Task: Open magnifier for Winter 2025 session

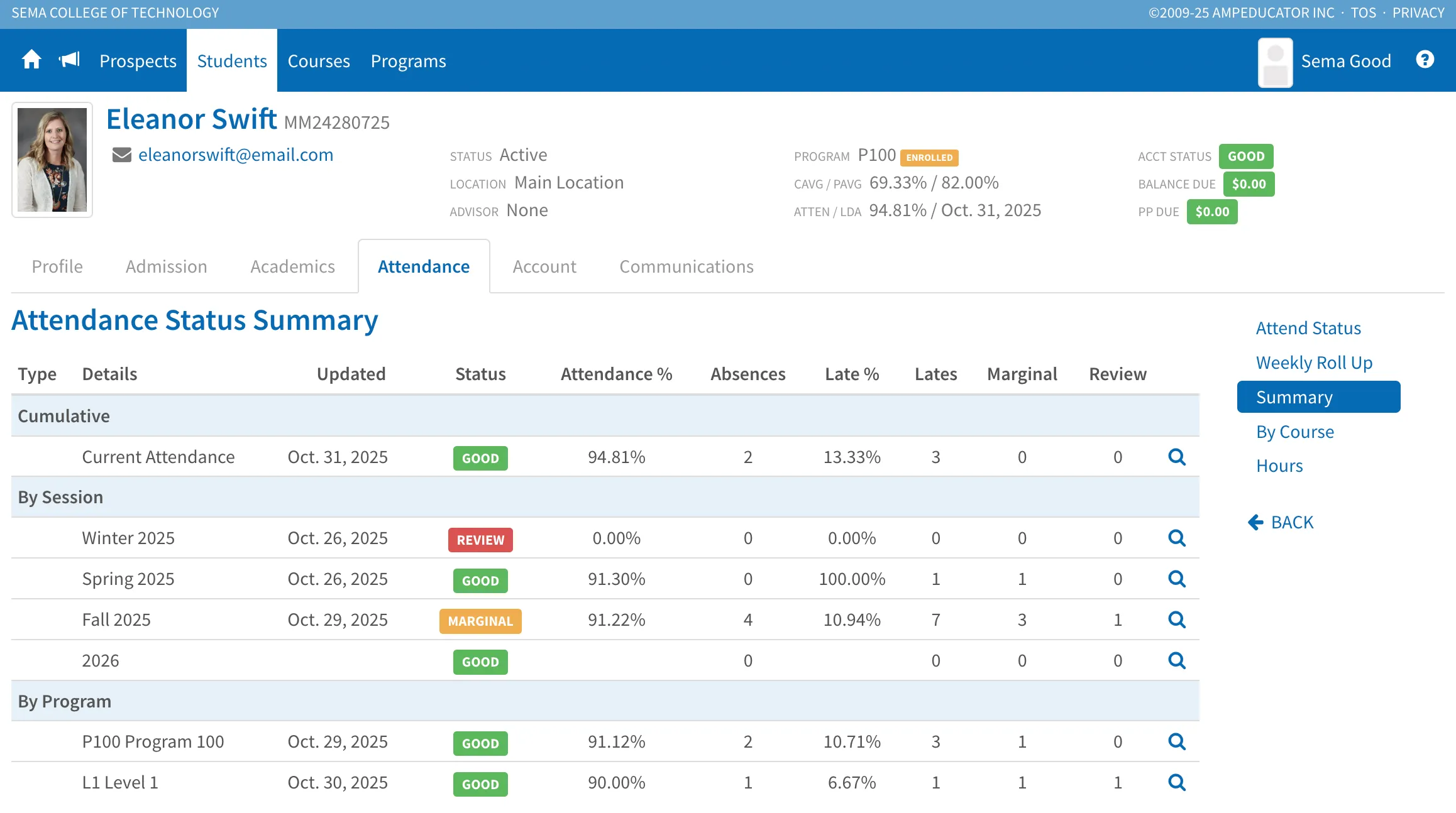Action: click(x=1177, y=538)
